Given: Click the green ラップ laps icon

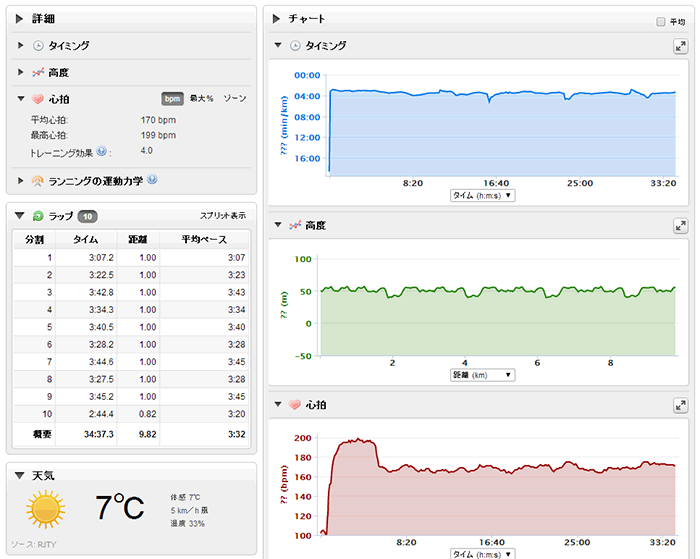Looking at the screenshot, I should pos(38,216).
